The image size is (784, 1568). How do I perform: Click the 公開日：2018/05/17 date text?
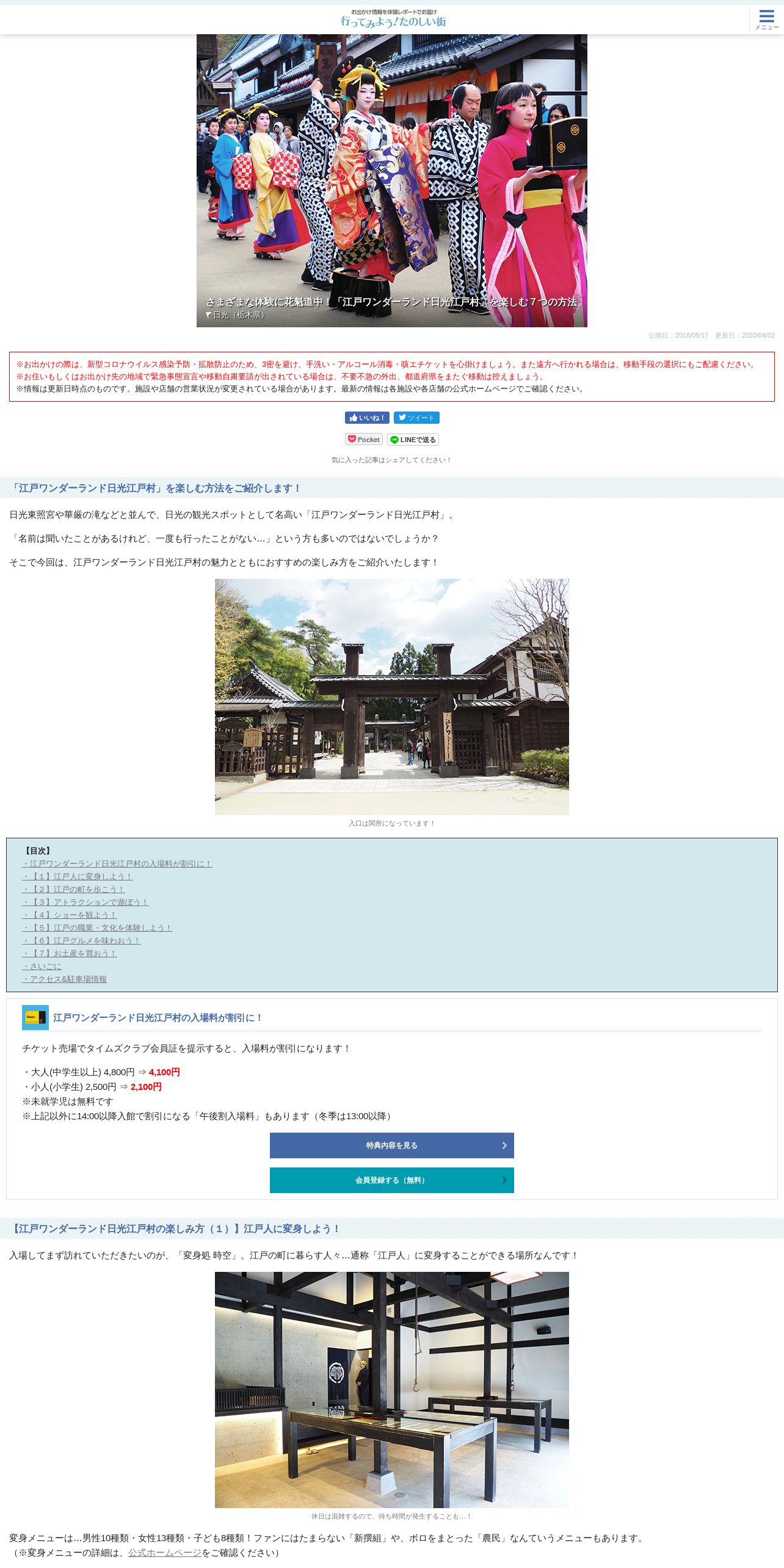[678, 335]
